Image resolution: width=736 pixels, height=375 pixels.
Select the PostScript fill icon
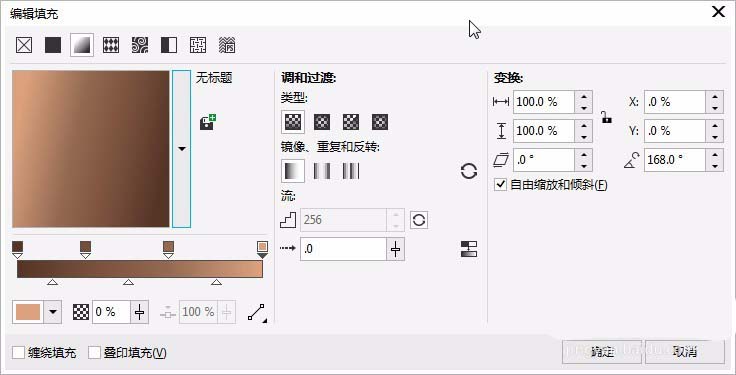pos(227,45)
